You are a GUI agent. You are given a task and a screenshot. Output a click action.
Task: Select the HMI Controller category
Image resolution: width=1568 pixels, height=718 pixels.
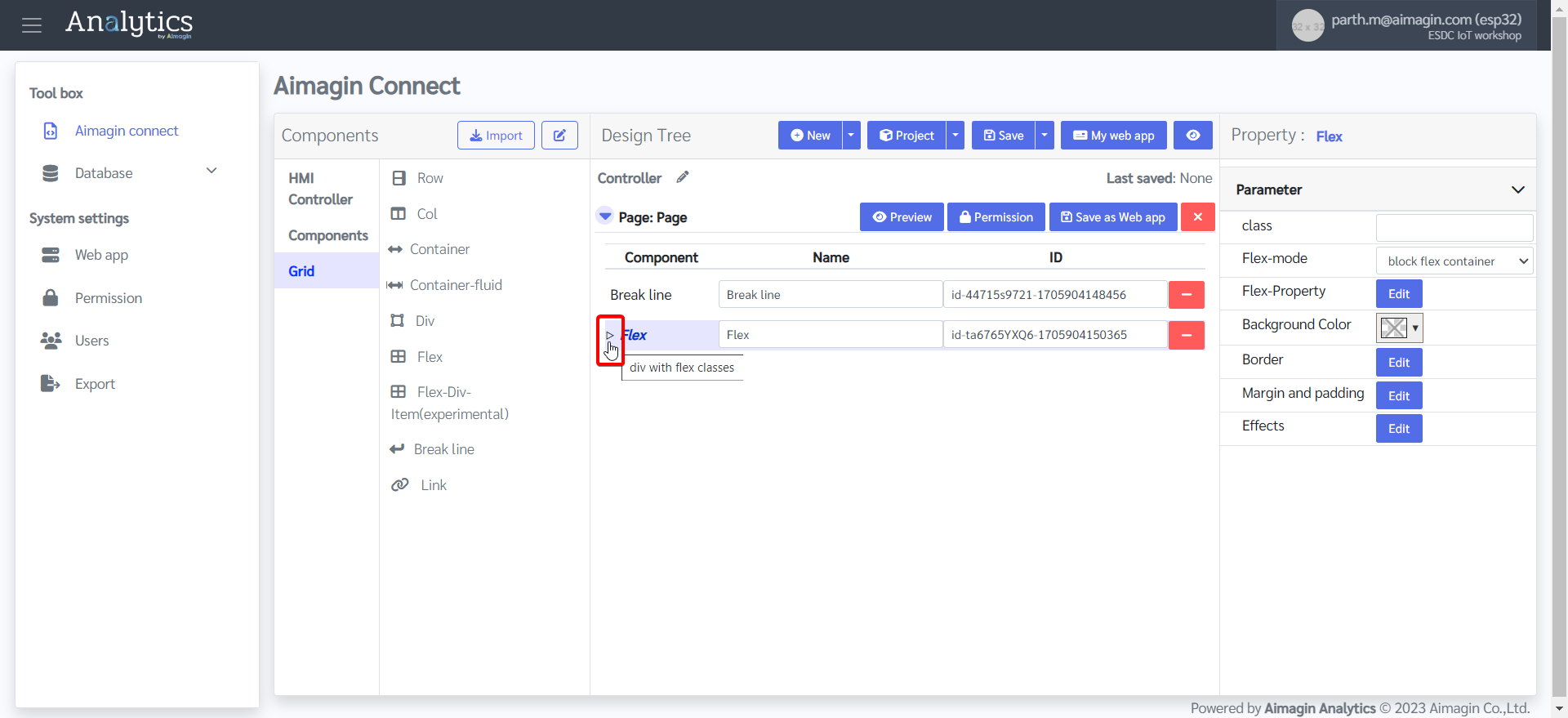click(320, 189)
